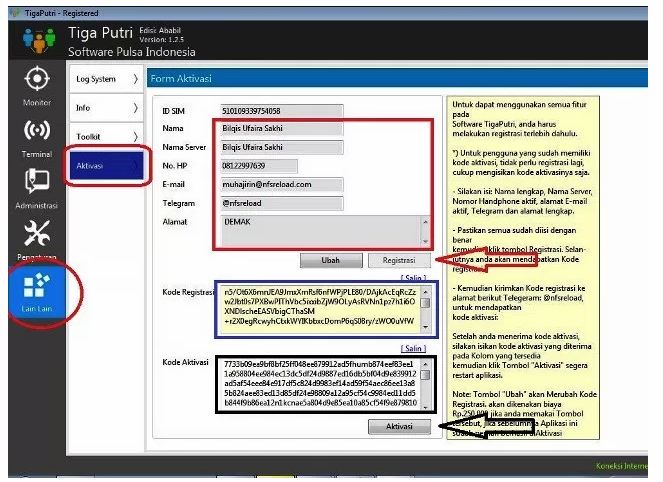663x482 pixels.
Task: Click Kode Registrasi scrollbar down arrow
Action: 426,327
